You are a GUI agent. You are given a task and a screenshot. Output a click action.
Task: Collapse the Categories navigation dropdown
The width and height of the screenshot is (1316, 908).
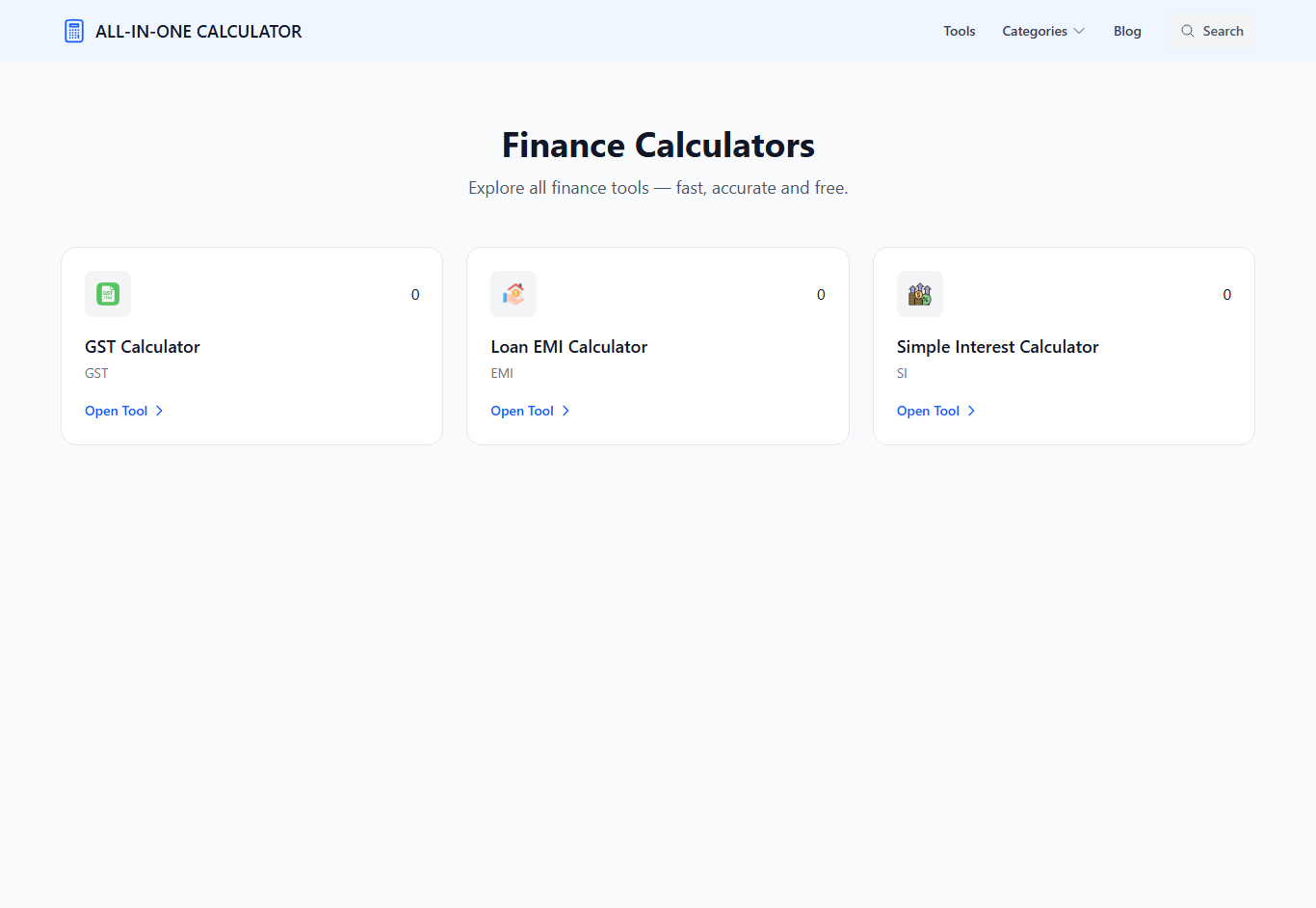1043,30
